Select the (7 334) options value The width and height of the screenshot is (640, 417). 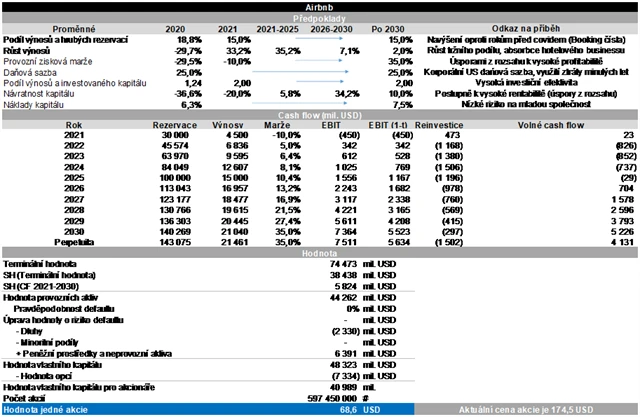click(346, 376)
